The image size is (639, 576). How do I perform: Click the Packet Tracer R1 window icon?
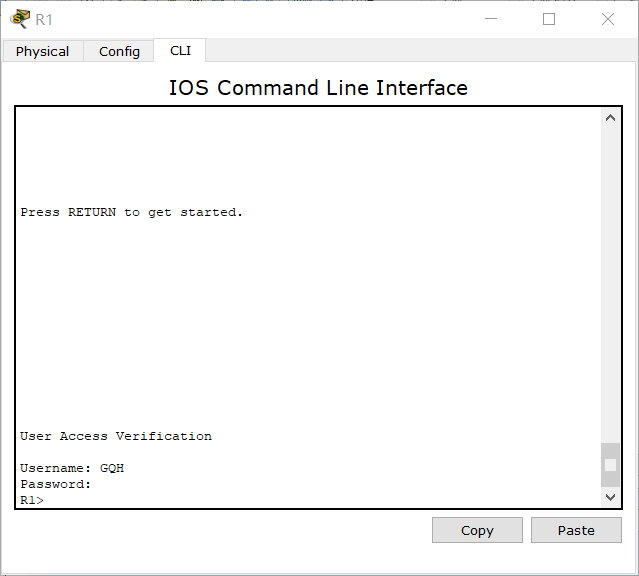click(20, 19)
